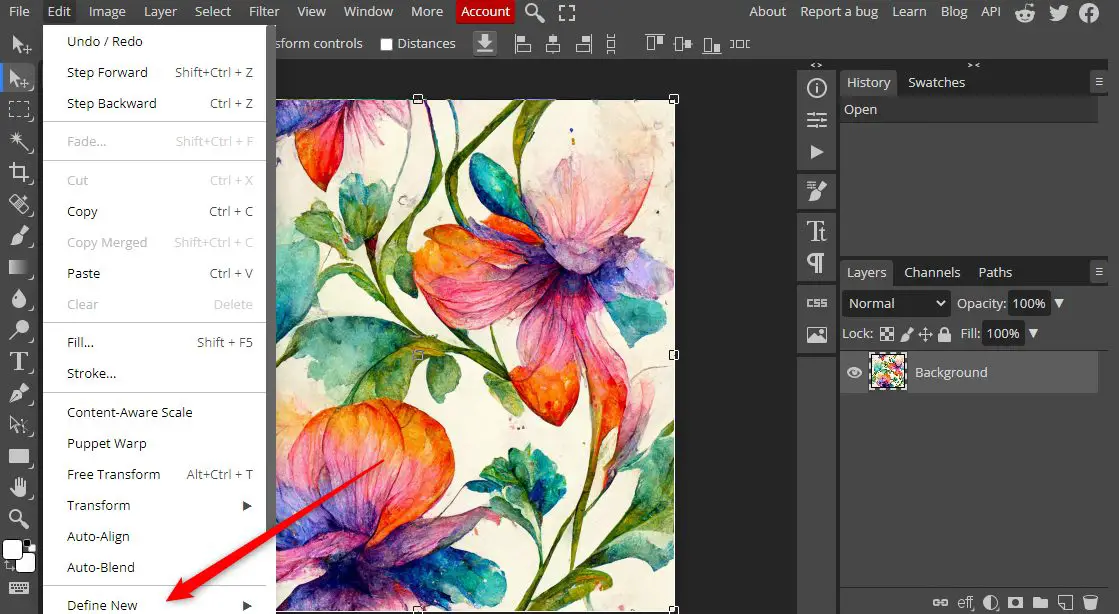Select the Crop tool

(20, 173)
